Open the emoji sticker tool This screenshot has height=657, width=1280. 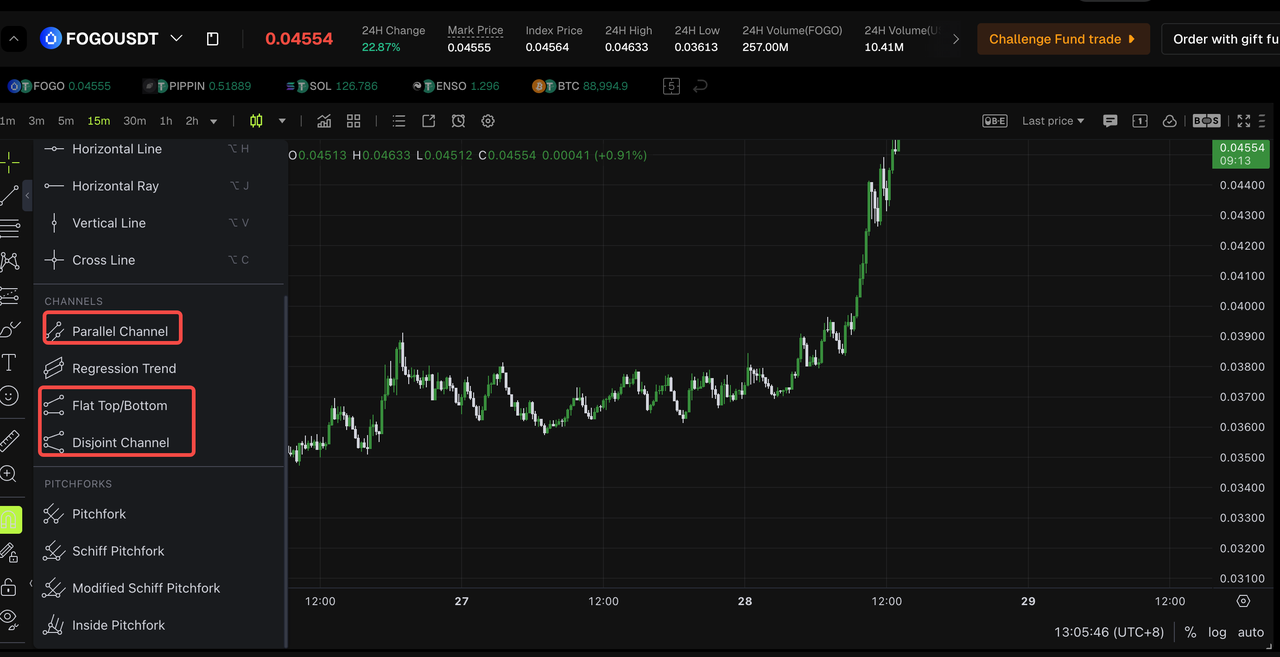(9, 396)
